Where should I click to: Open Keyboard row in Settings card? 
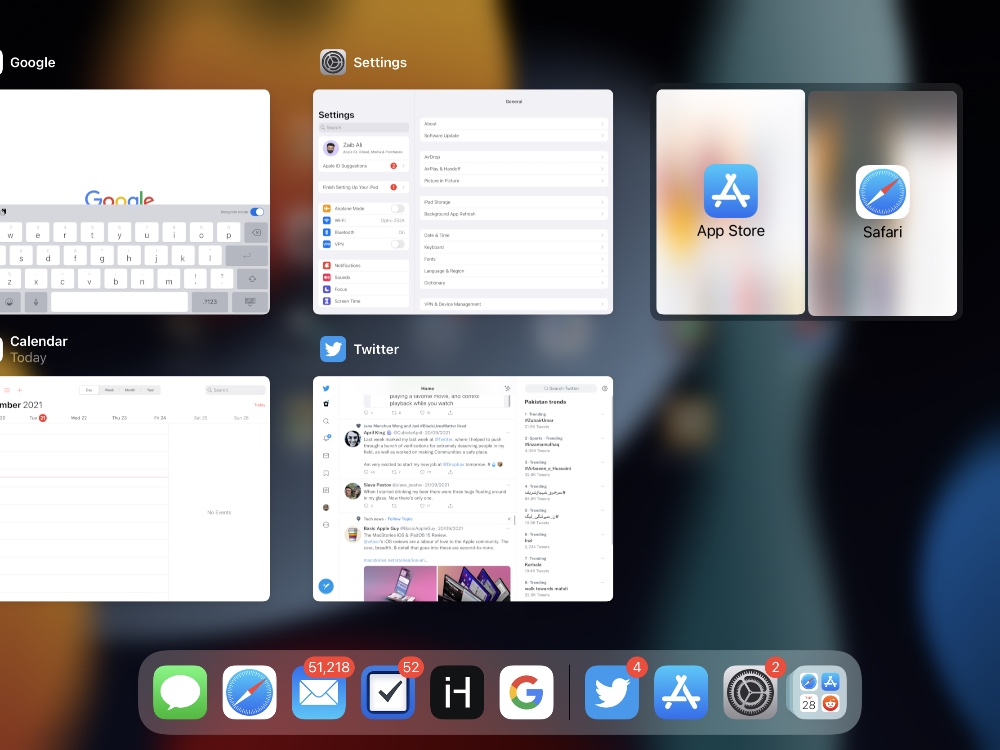tap(513, 247)
